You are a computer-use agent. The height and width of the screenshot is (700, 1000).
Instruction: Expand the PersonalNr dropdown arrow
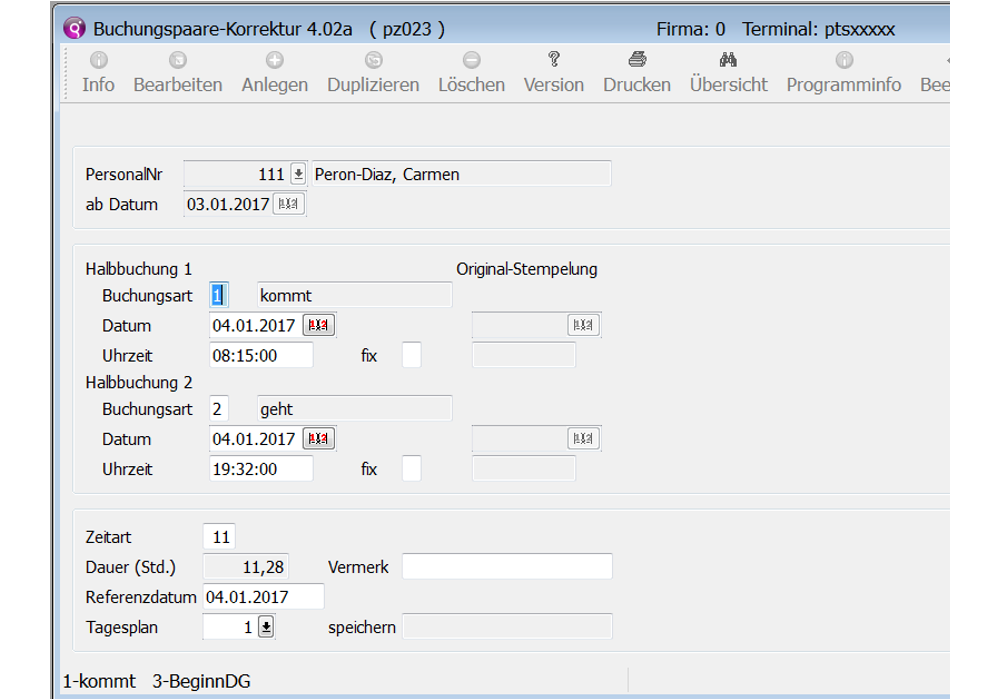298,174
